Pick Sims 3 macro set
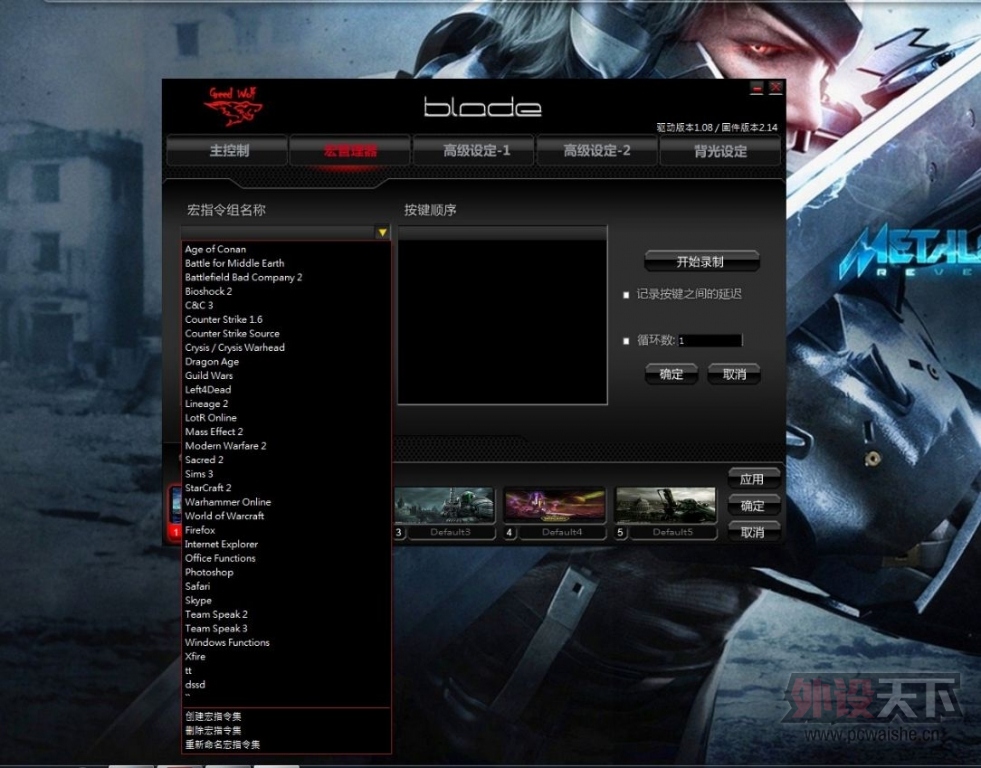The height and width of the screenshot is (768, 981). tap(199, 474)
